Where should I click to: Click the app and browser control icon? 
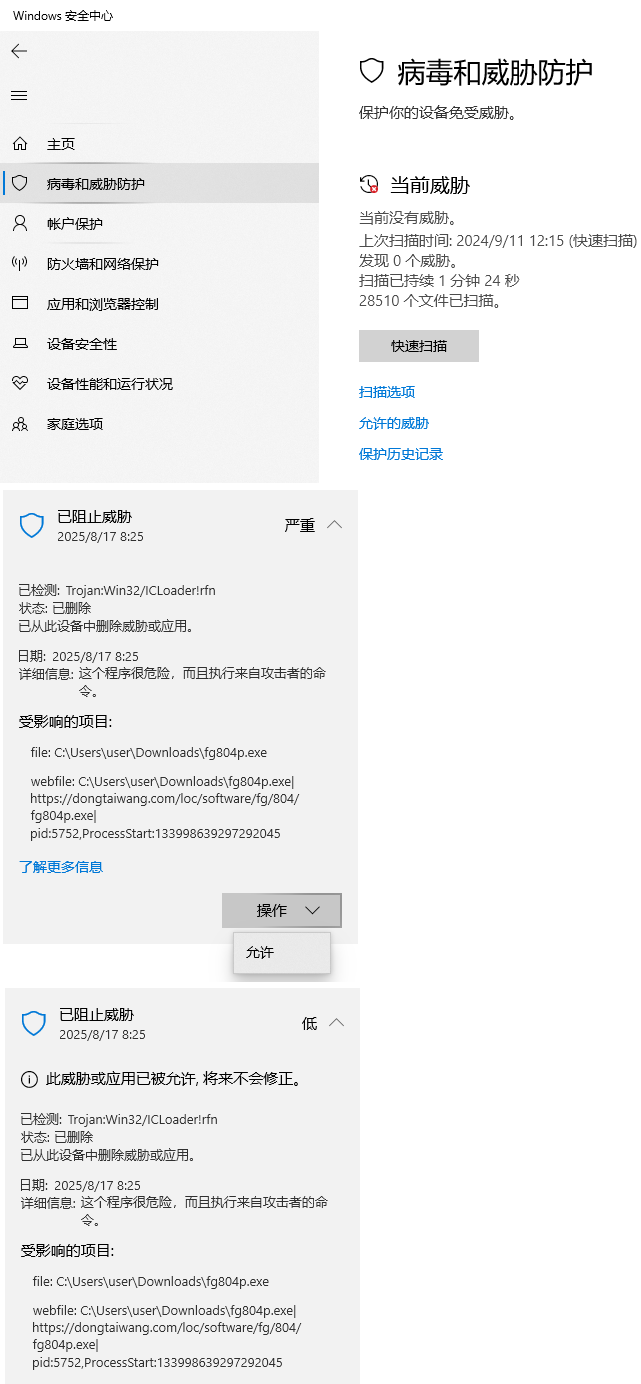20,303
